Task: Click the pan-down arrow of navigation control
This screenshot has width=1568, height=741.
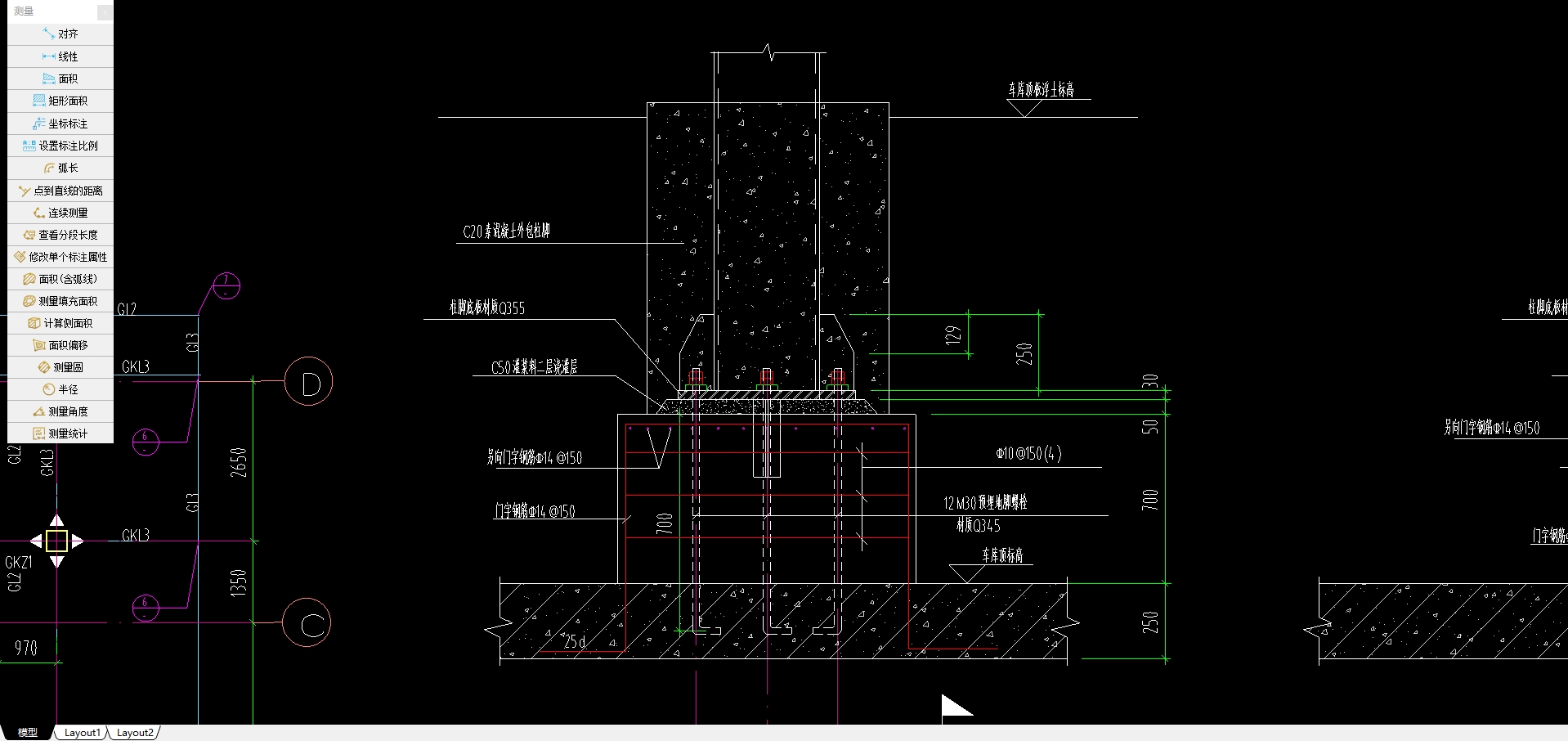Action: pyautogui.click(x=56, y=561)
